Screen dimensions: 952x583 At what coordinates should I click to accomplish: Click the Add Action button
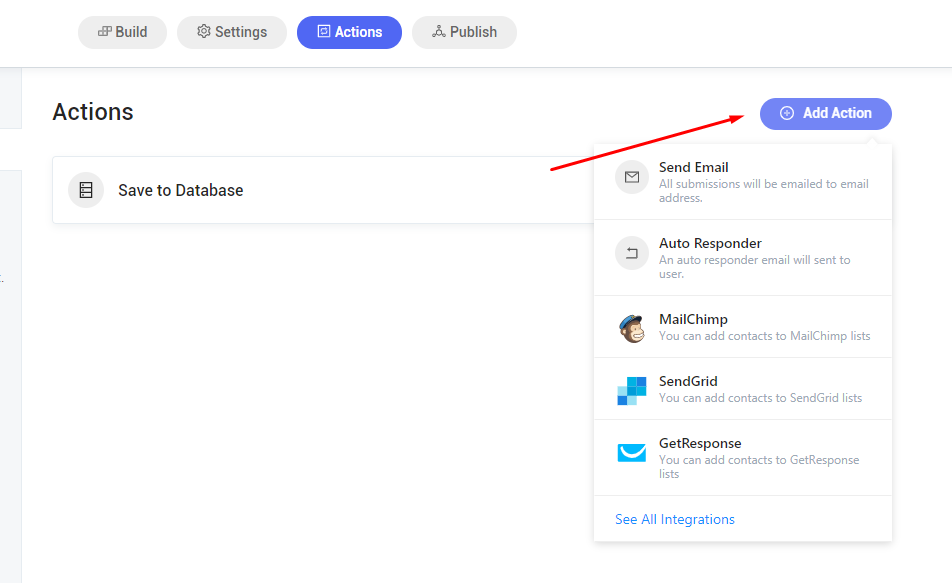[826, 114]
